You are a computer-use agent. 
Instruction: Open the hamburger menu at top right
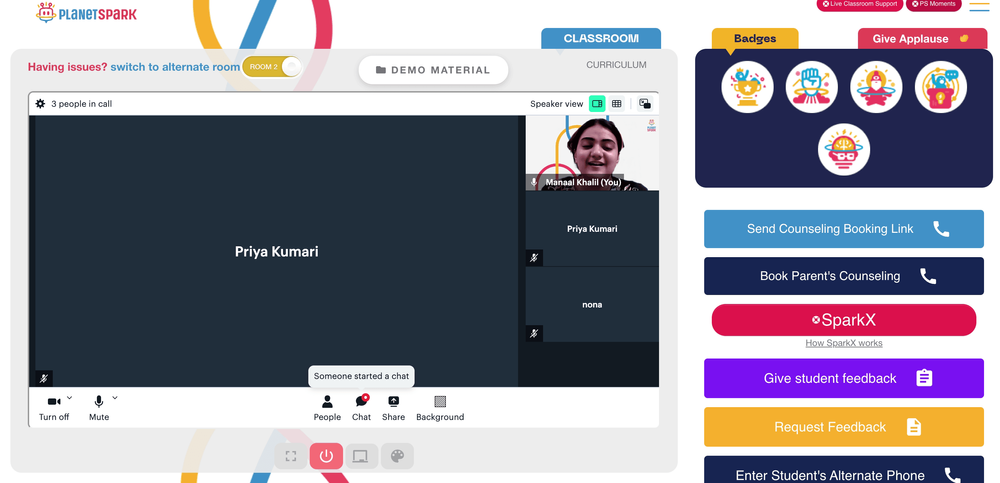pos(979,6)
